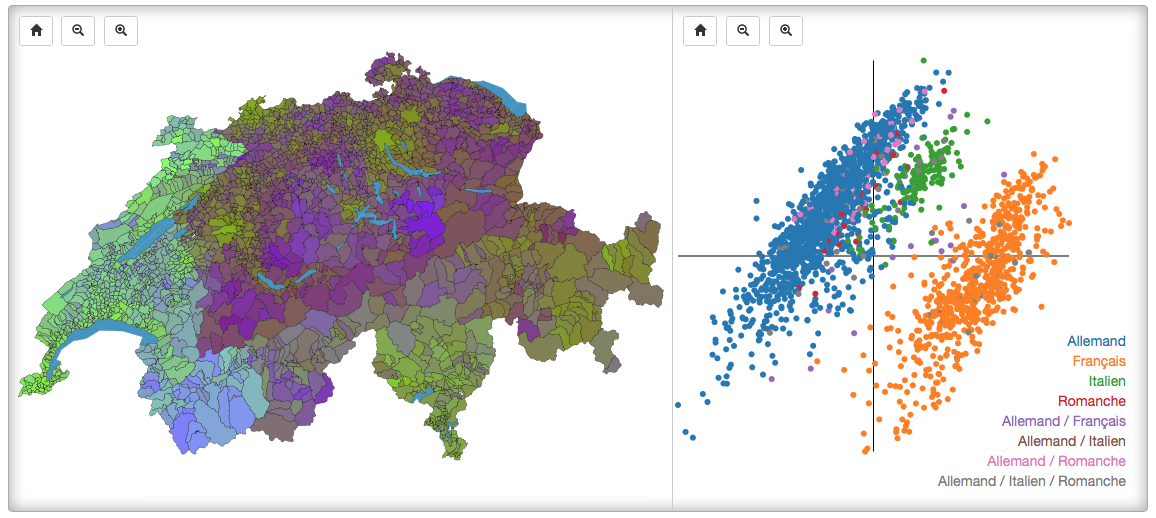Select the blue Allemand legend entry
Image resolution: width=1156 pixels, height=518 pixels.
1096,341
